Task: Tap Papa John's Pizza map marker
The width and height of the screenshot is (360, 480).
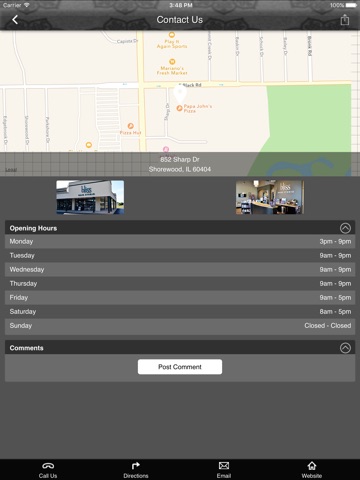Action: [179, 108]
